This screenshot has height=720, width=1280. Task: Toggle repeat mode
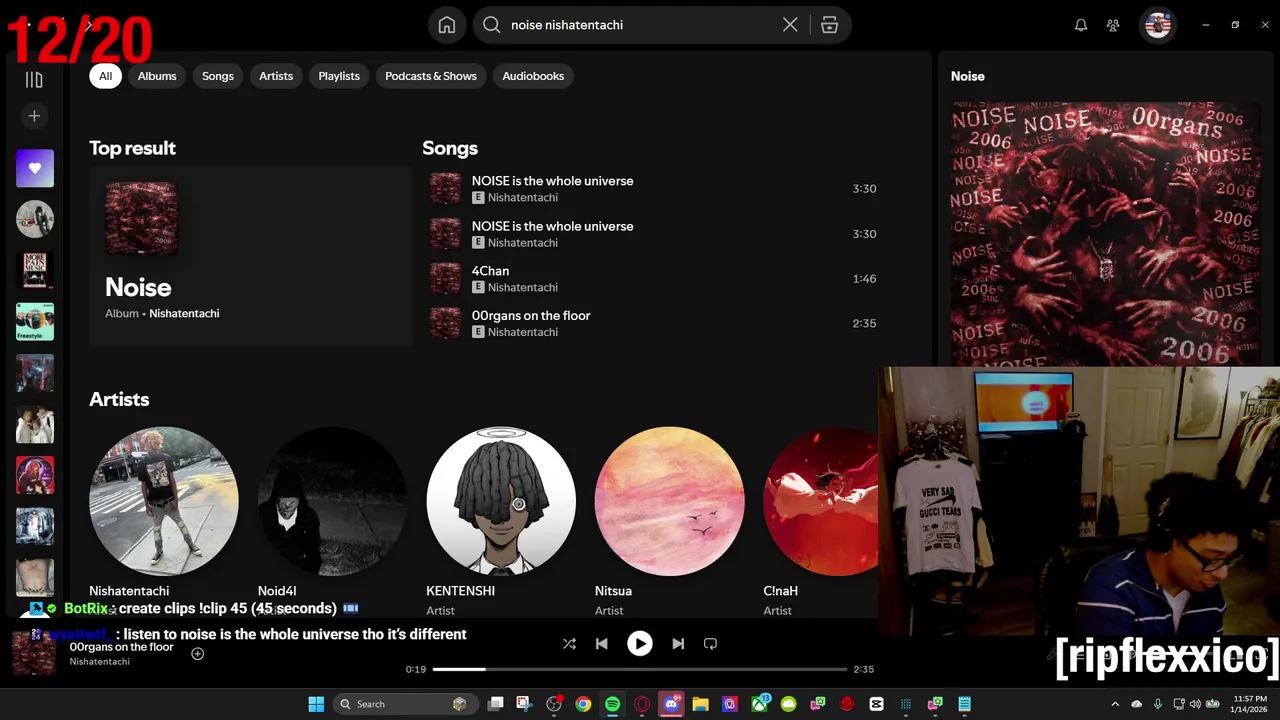tap(710, 644)
